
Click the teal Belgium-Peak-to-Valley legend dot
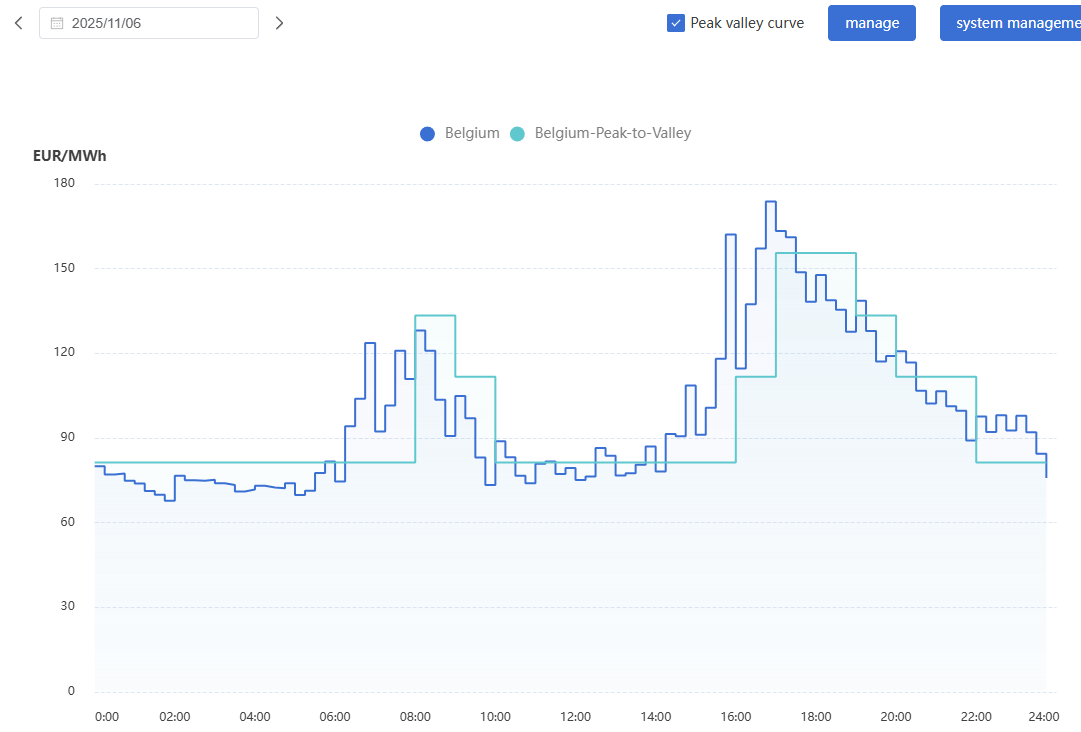point(517,133)
